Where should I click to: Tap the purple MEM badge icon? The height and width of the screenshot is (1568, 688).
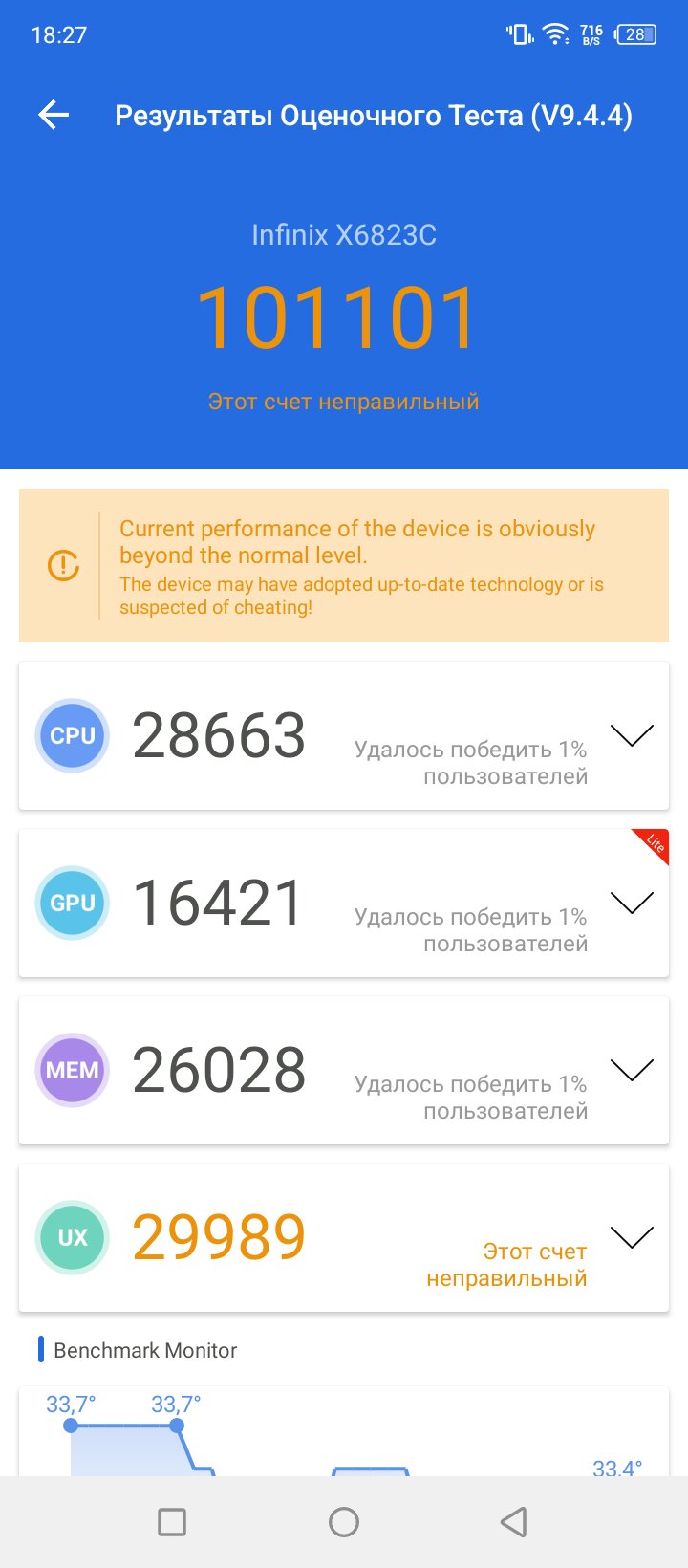[73, 1070]
